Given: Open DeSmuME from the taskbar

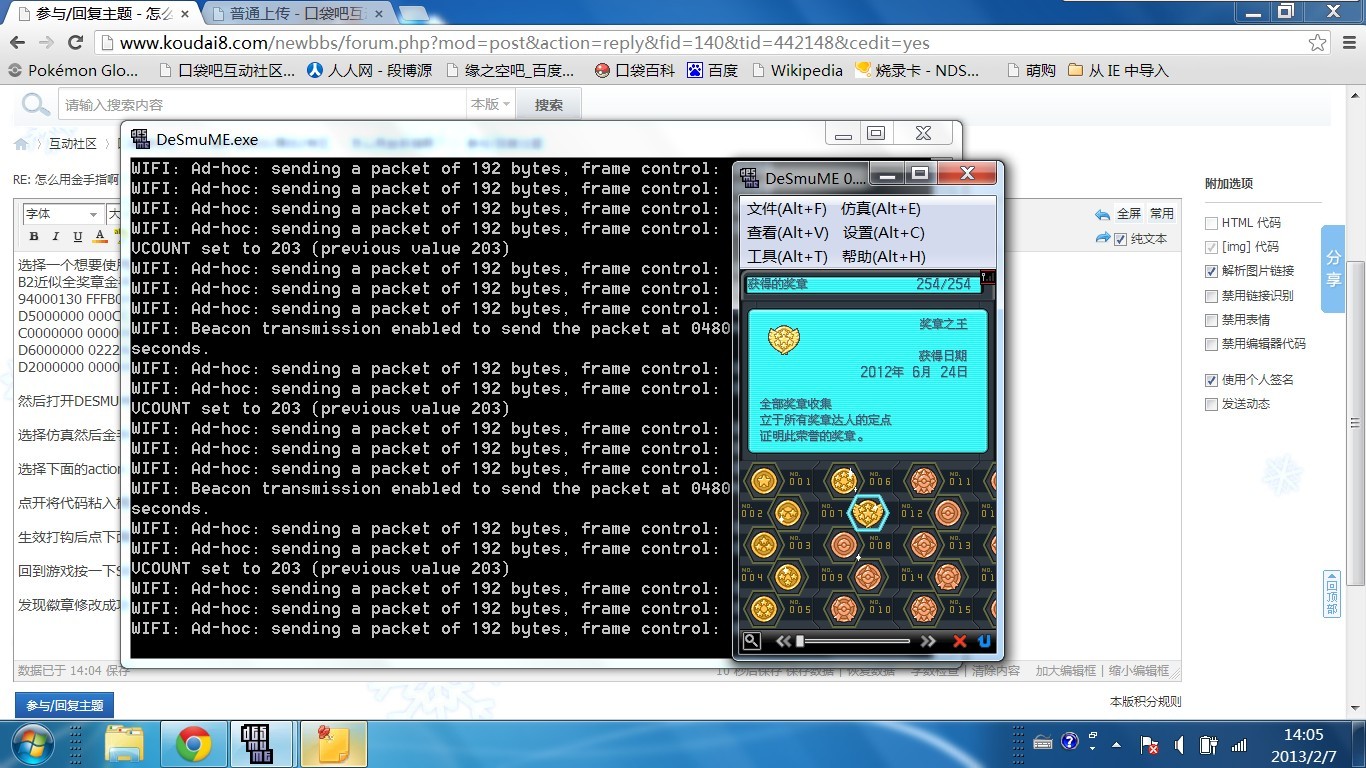Looking at the screenshot, I should 261,744.
